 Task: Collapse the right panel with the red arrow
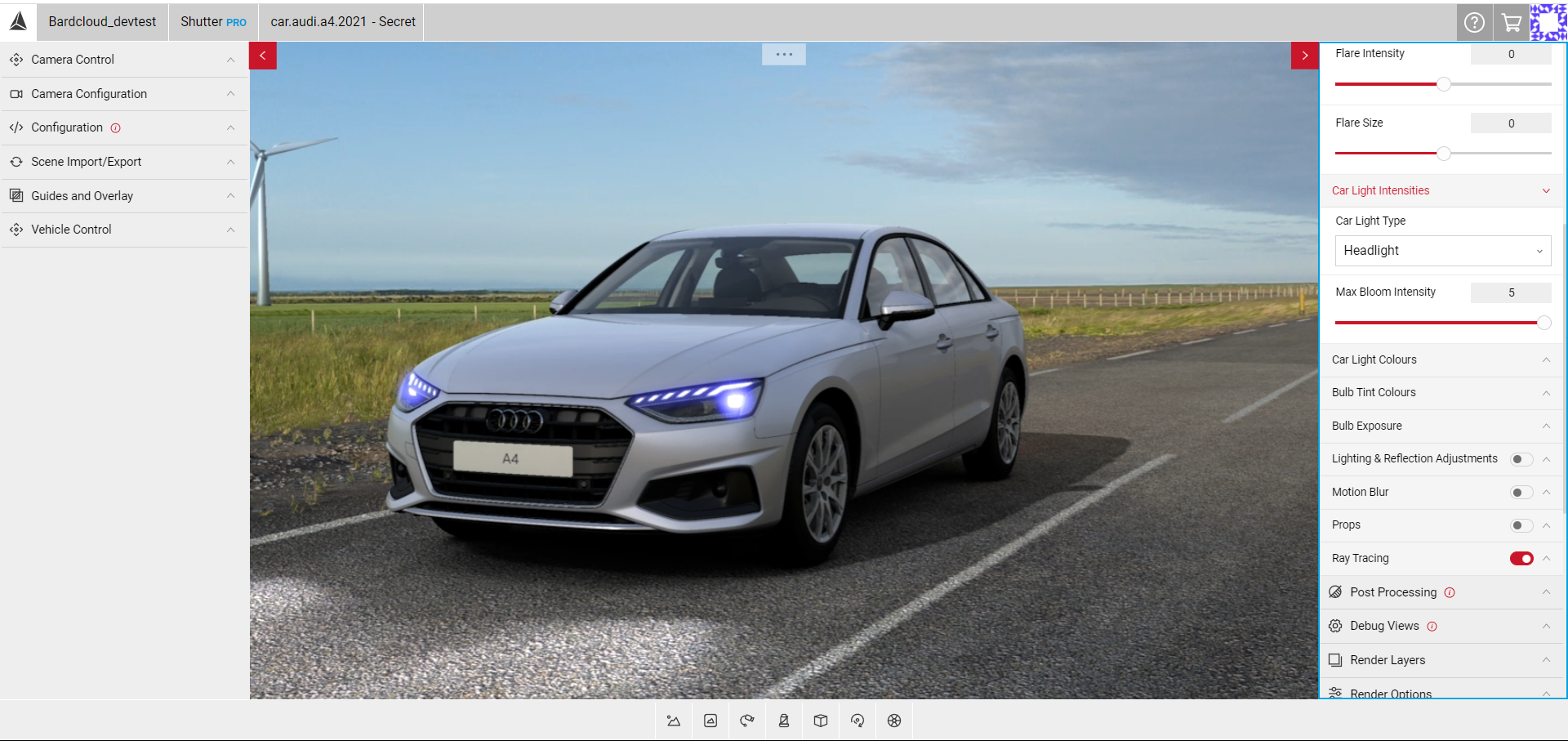coord(1305,56)
